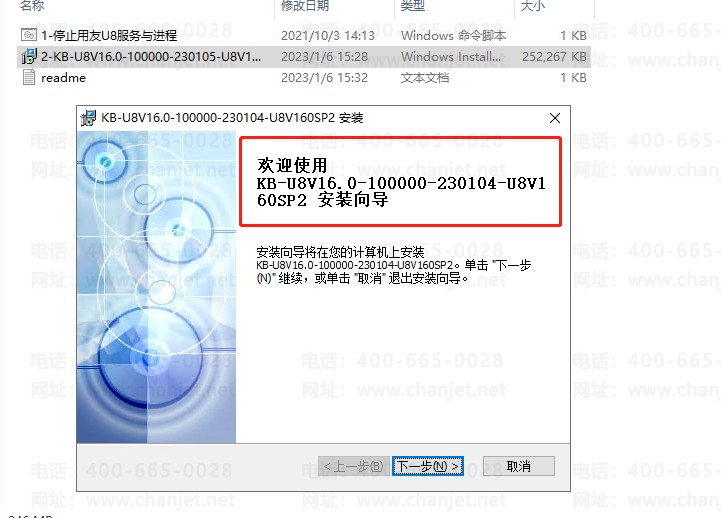The image size is (721, 518).
Task: Click the 2023/1/6 15:28 modified date cell
Action: pyautogui.click(x=324, y=57)
